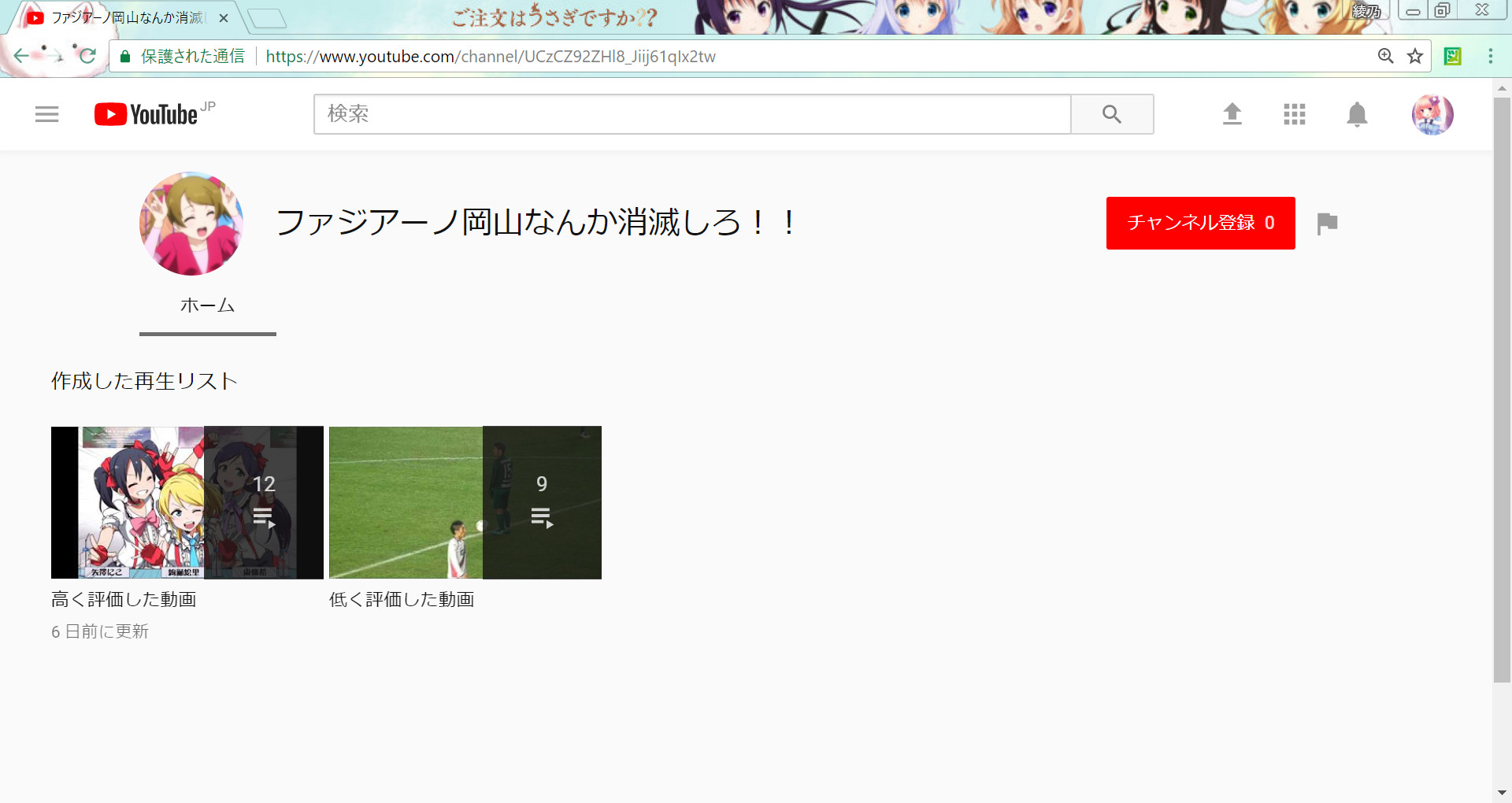Open the YouTube hamburger guide menu
This screenshot has width=1512, height=803.
click(46, 114)
